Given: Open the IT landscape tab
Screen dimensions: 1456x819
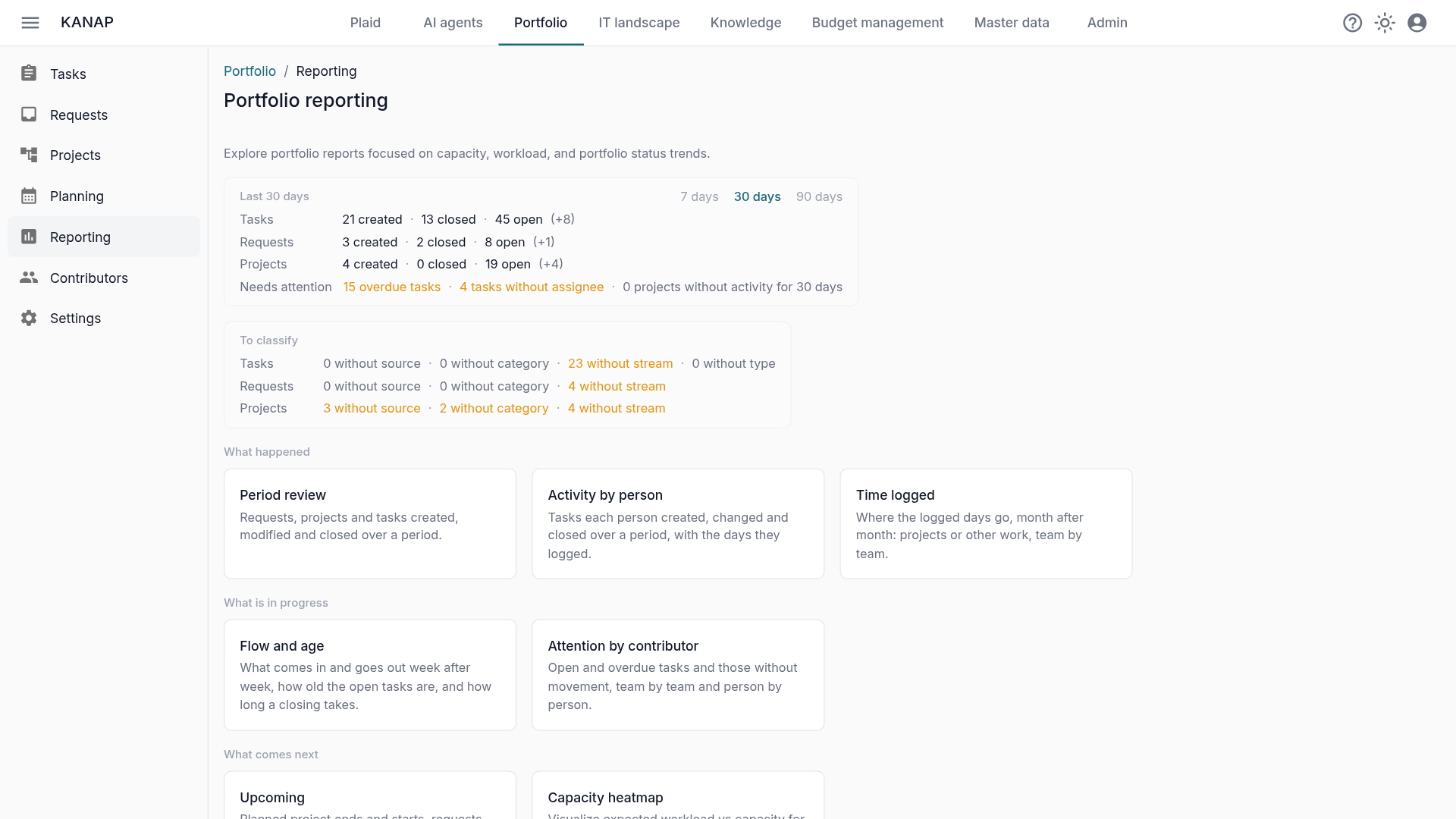Looking at the screenshot, I should point(639,23).
